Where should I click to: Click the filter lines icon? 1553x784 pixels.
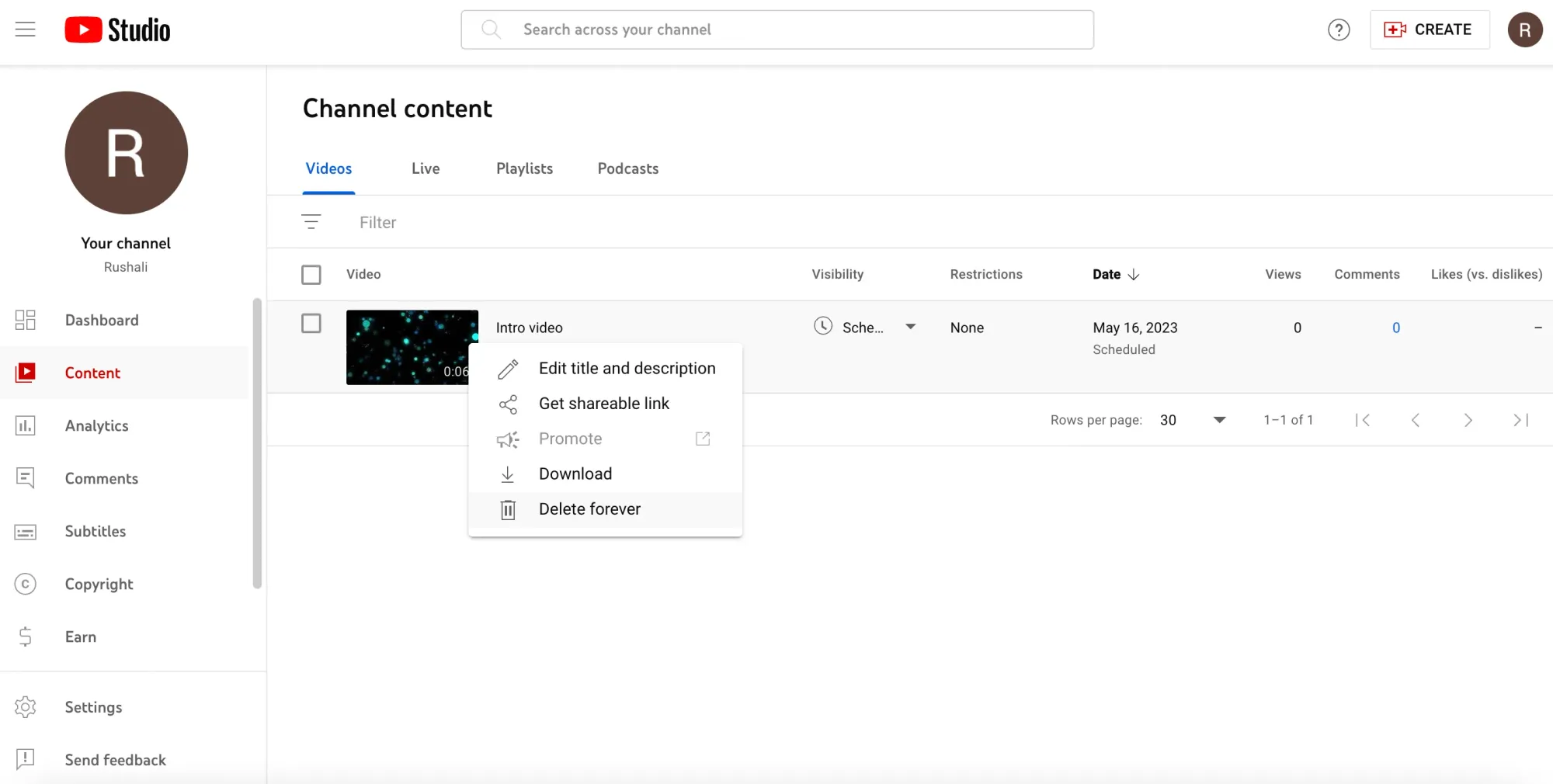[x=311, y=222]
